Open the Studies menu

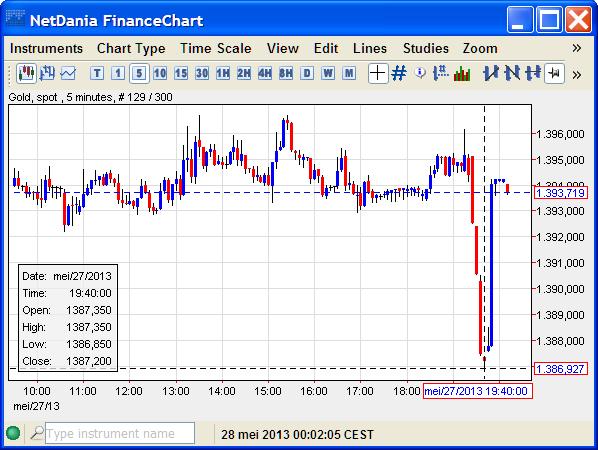point(426,48)
